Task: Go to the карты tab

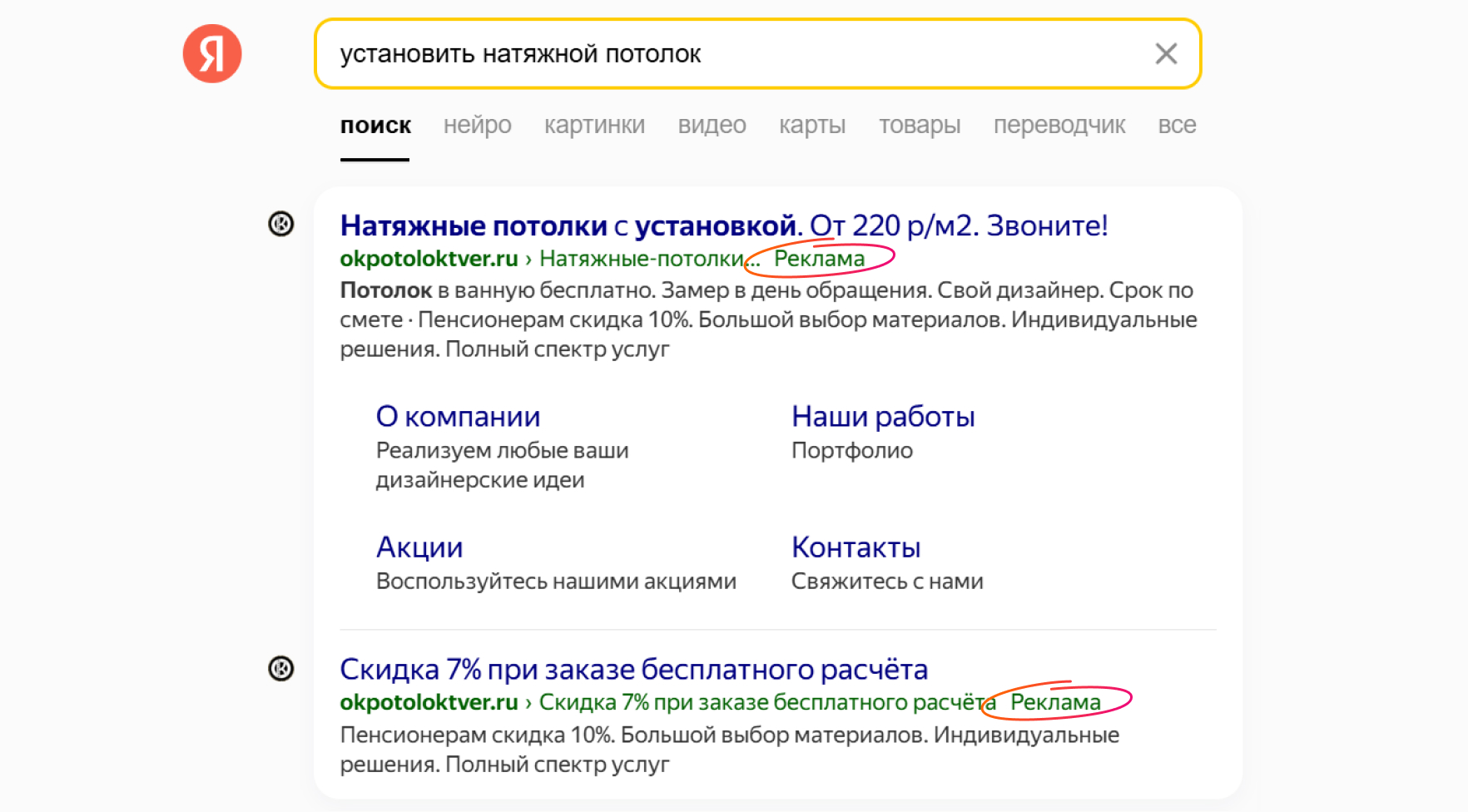Action: click(x=811, y=125)
